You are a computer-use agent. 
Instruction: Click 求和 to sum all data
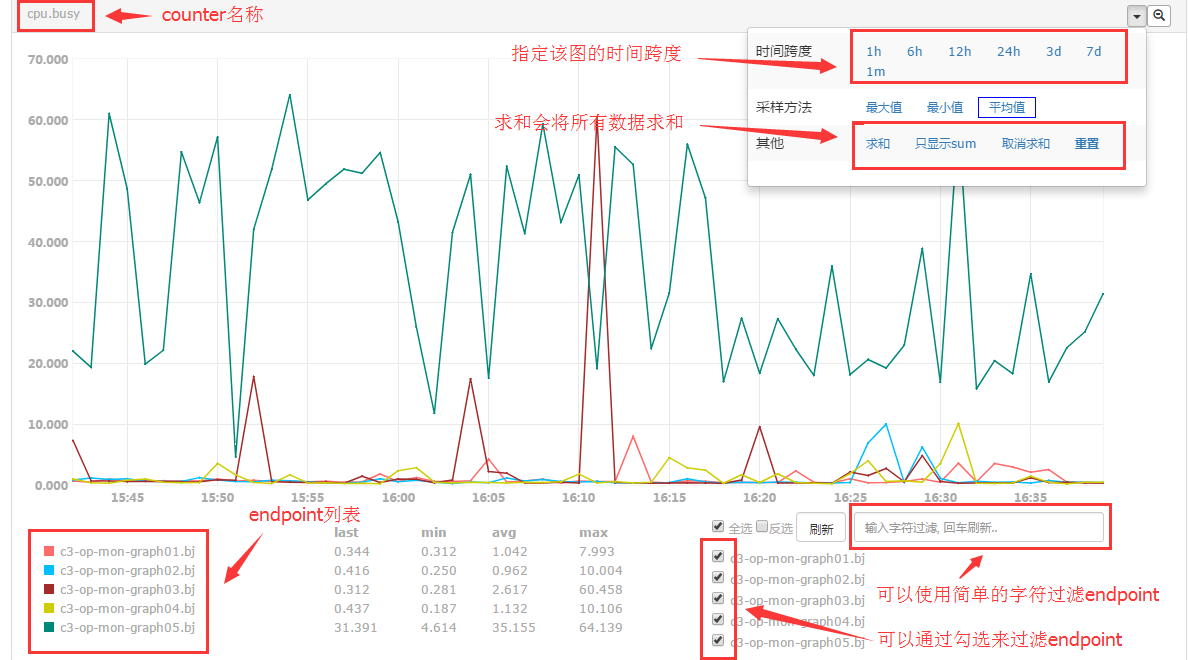coord(878,144)
